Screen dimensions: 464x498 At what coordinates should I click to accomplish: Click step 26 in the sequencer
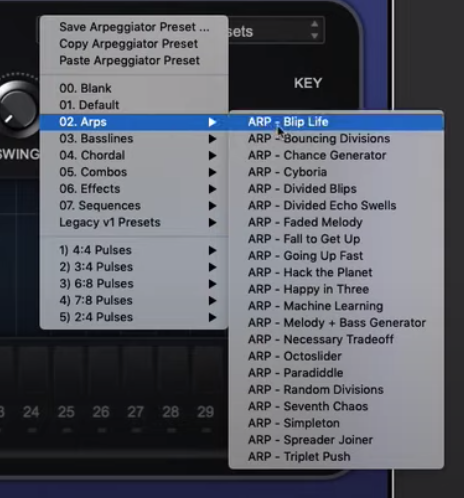coord(101,412)
